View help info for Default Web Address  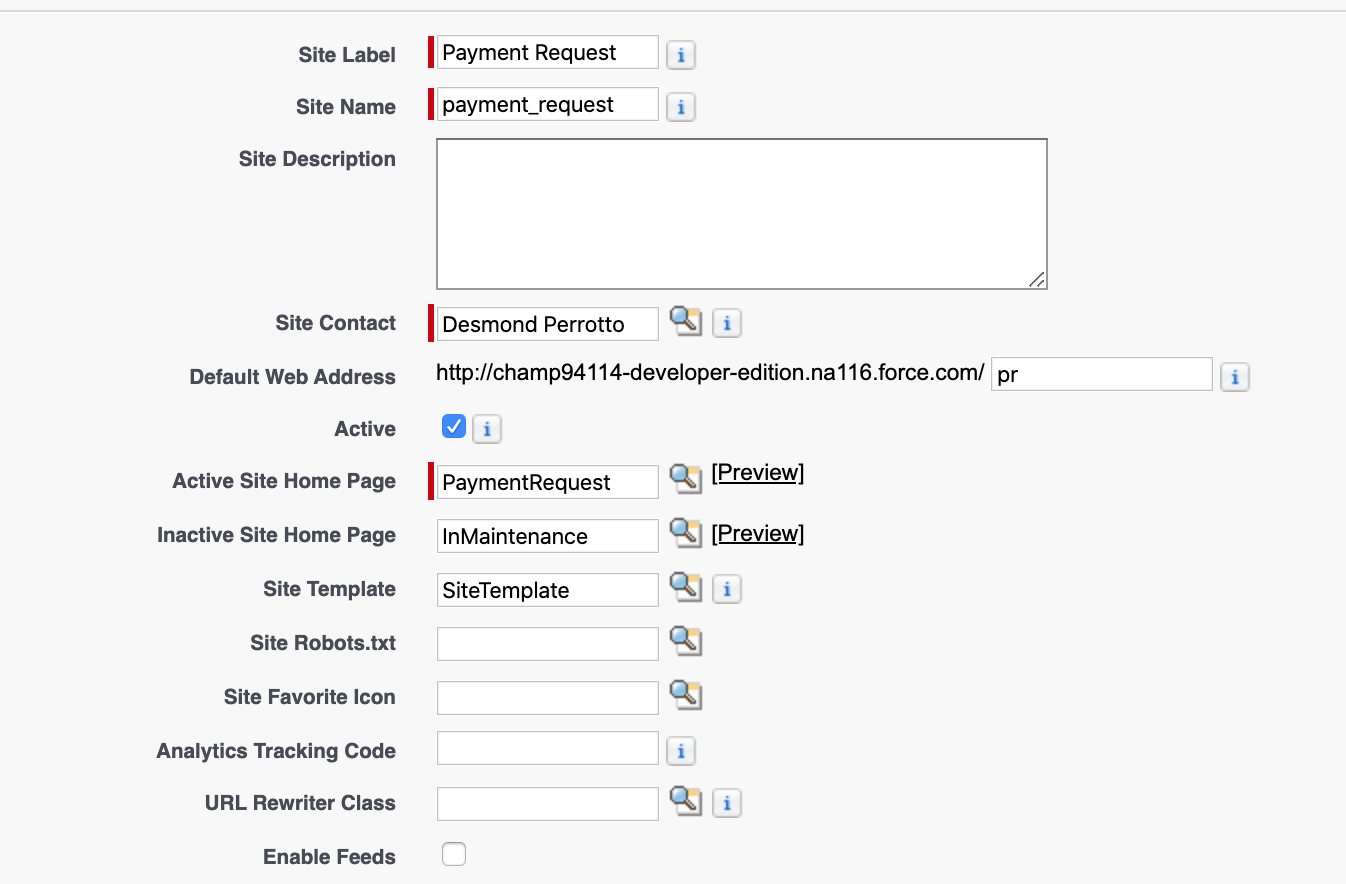point(1235,377)
